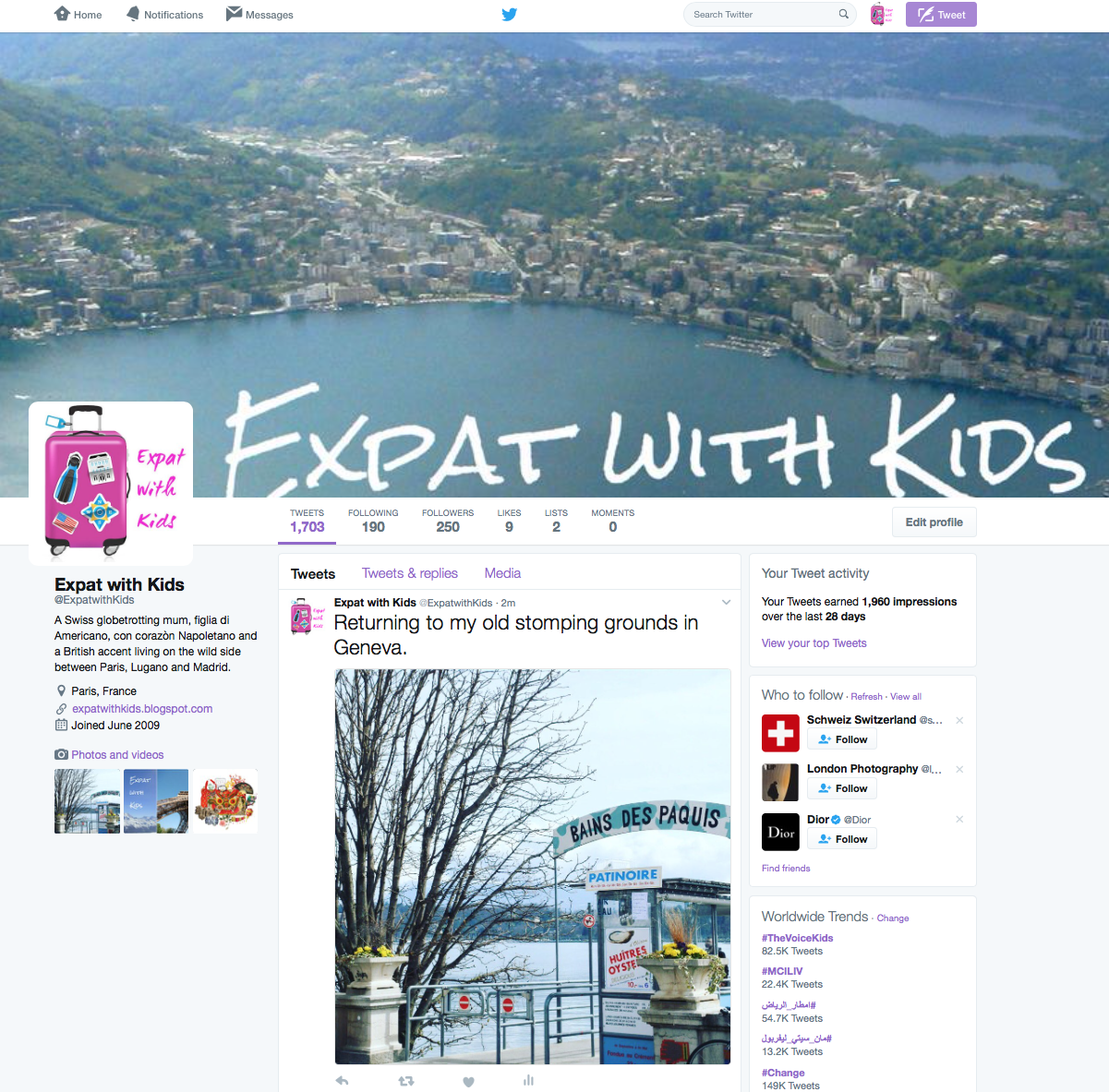The height and width of the screenshot is (1092, 1109).
Task: Click the Search Twitter input field
Action: tap(770, 14)
